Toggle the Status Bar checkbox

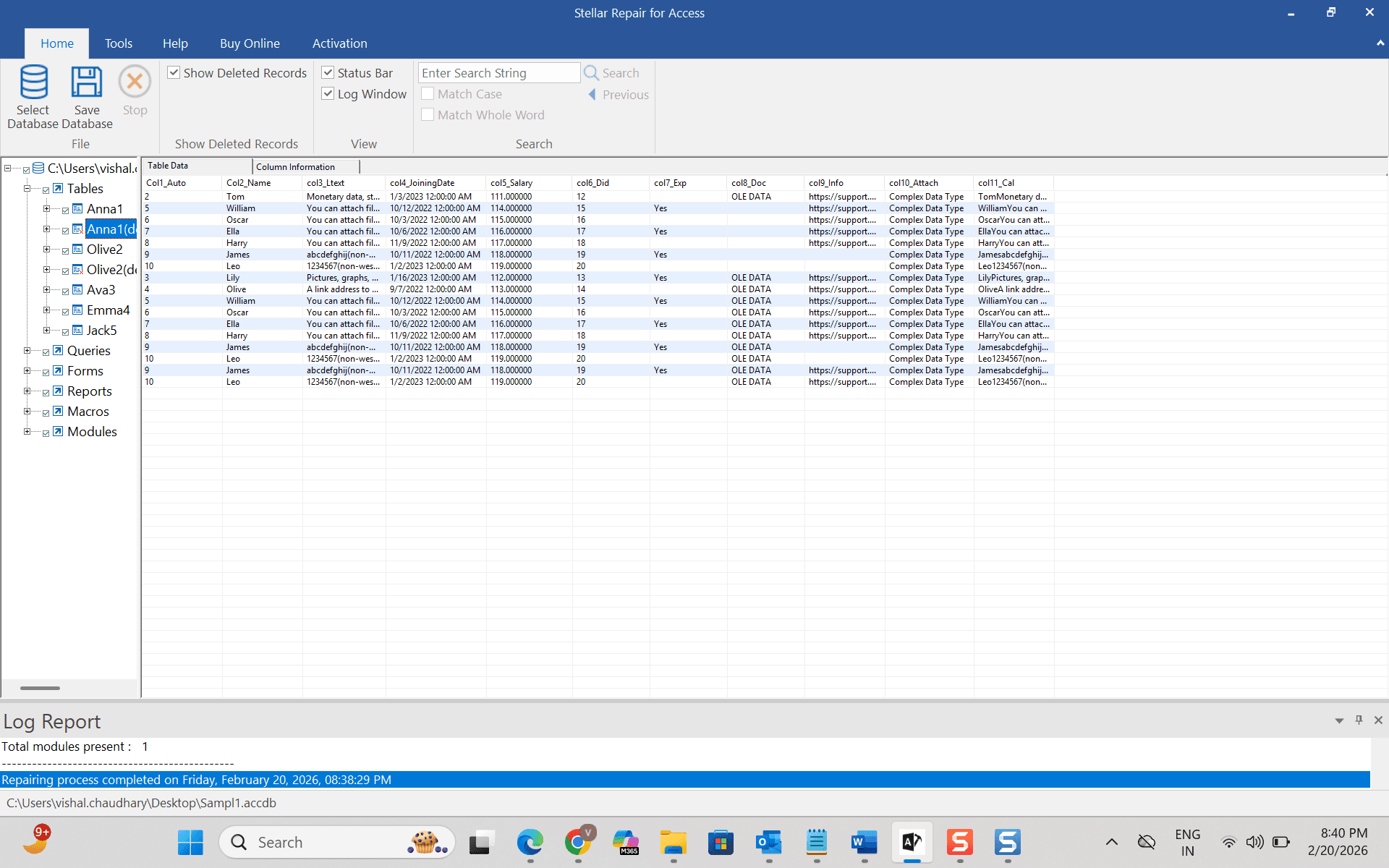point(328,73)
